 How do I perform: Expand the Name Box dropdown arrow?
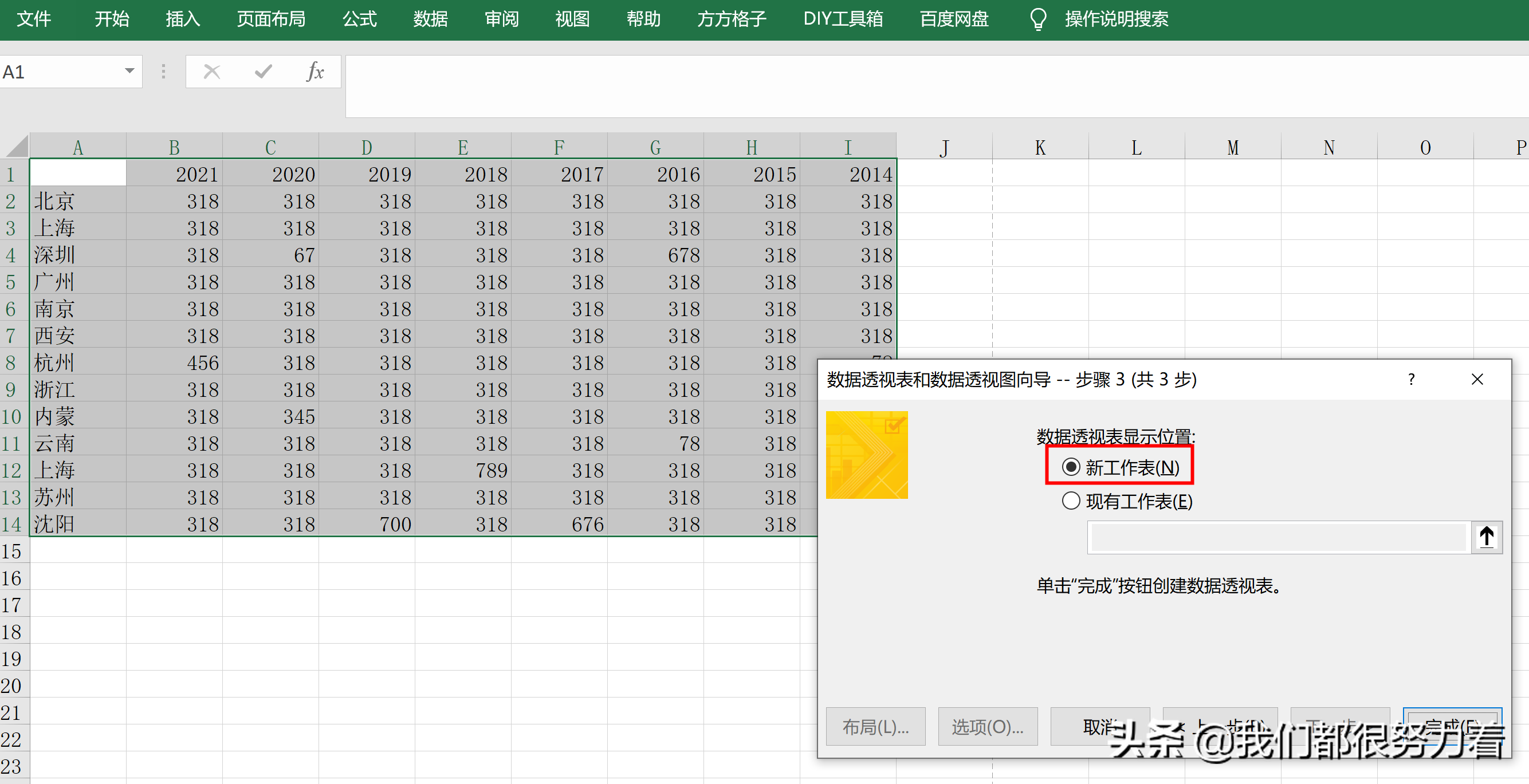pyautogui.click(x=129, y=71)
